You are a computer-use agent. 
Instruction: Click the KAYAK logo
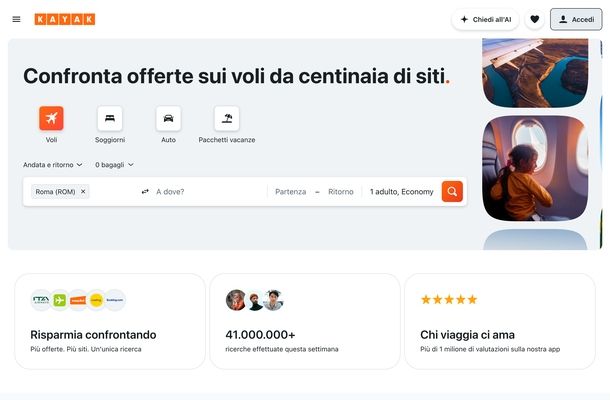(65, 19)
